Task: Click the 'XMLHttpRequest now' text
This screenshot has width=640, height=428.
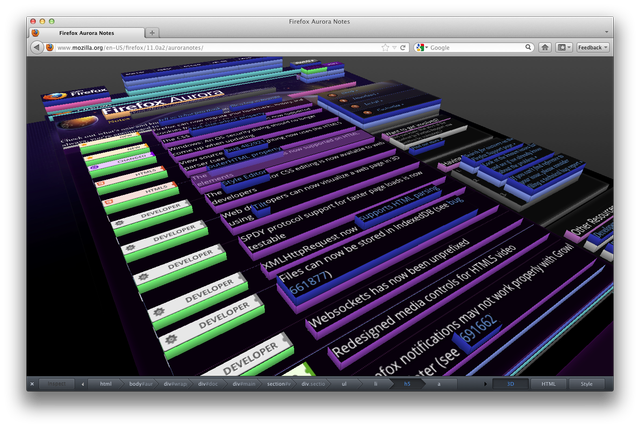Action: click(309, 247)
